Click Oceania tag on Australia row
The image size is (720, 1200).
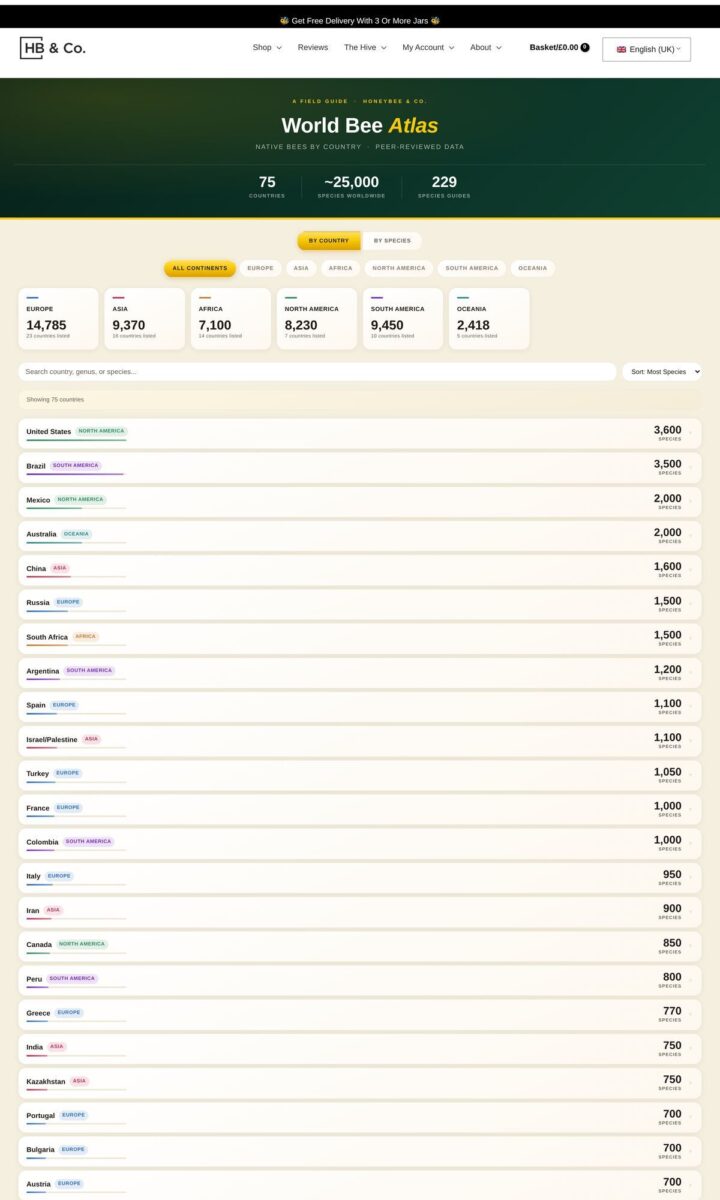click(x=76, y=534)
